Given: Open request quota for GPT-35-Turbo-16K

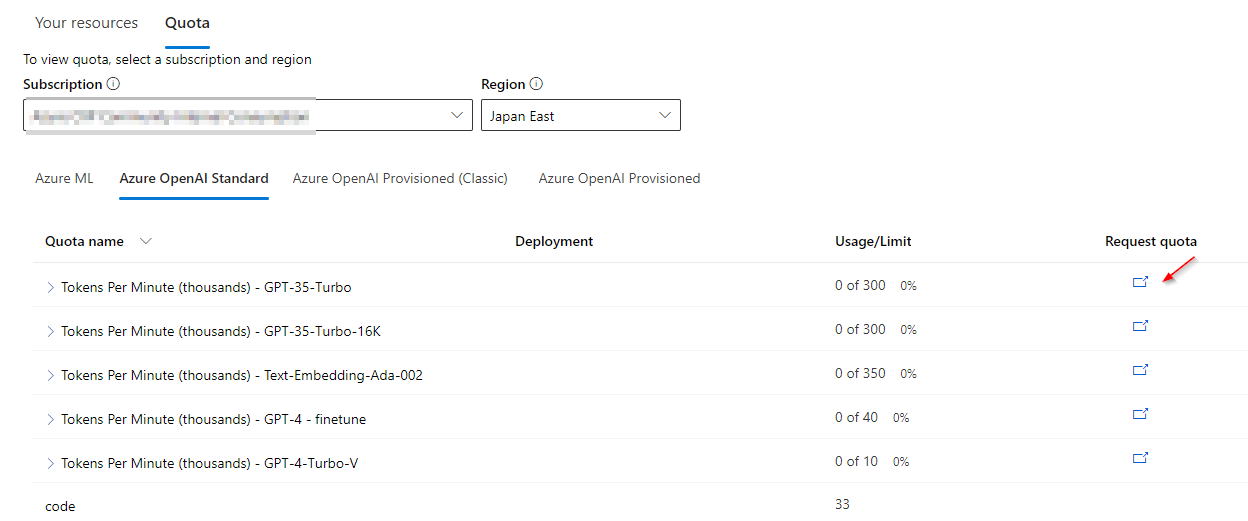Looking at the screenshot, I should (x=1140, y=326).
